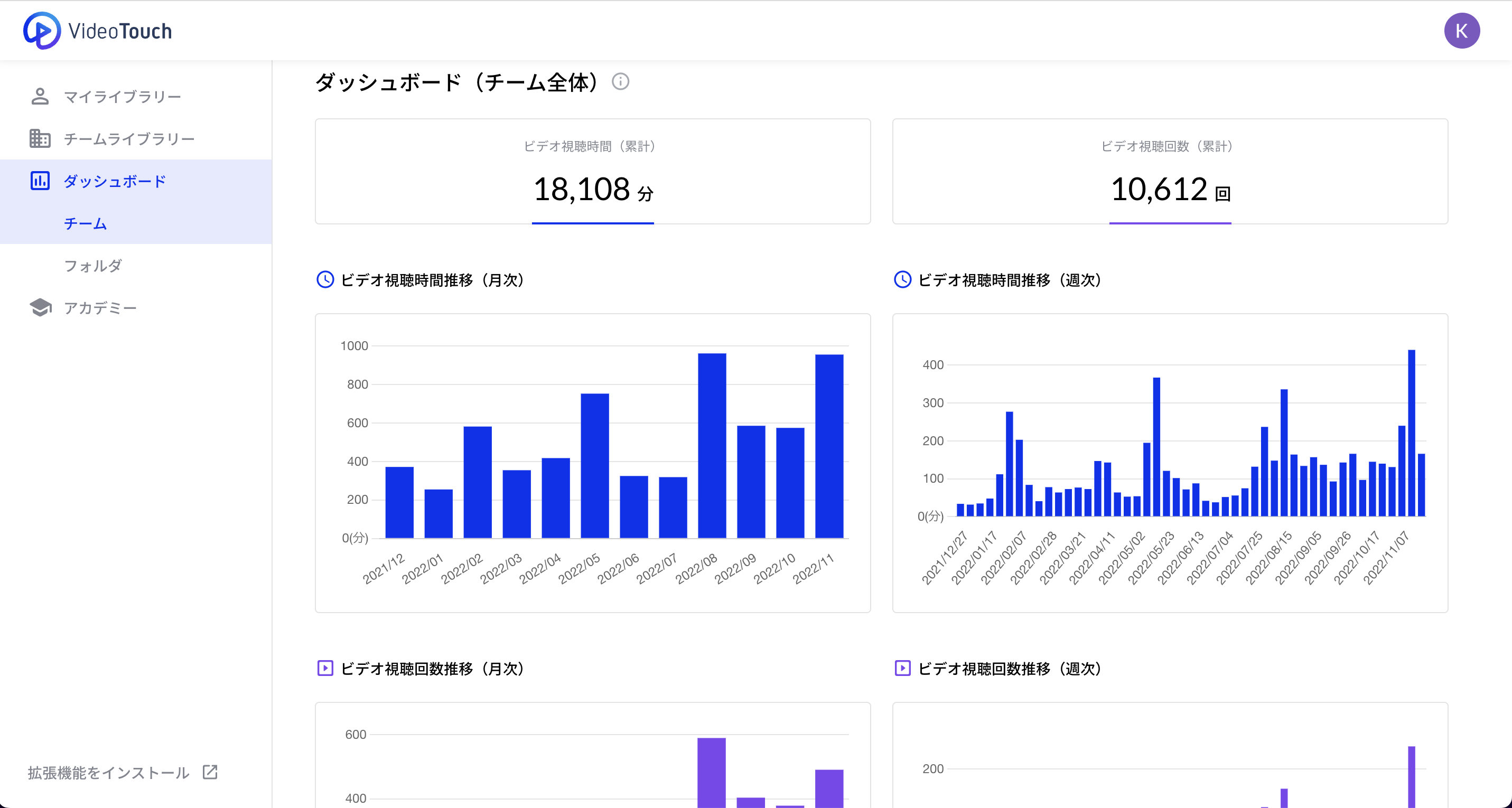The image size is (1512, 808).
Task: Click play icon next to monthly view count
Action: point(325,669)
